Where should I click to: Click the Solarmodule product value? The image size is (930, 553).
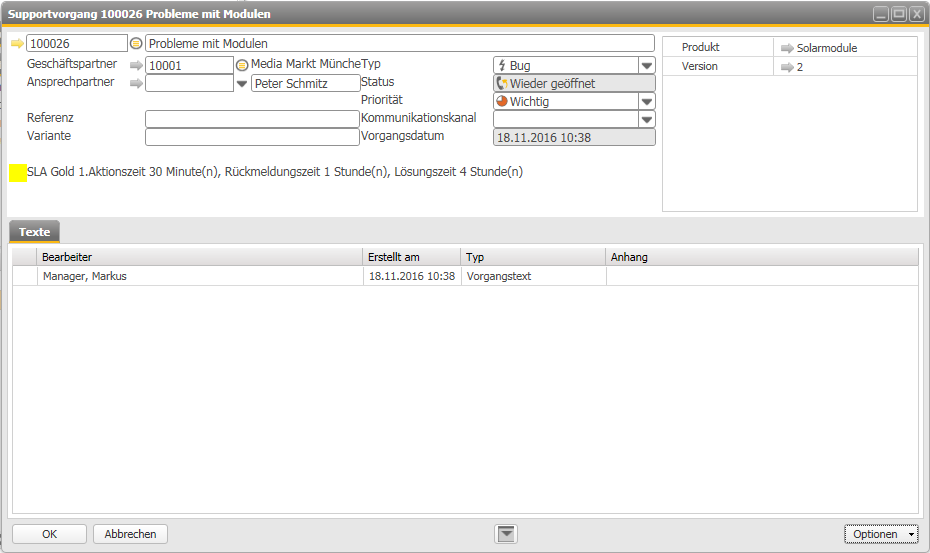coord(827,48)
